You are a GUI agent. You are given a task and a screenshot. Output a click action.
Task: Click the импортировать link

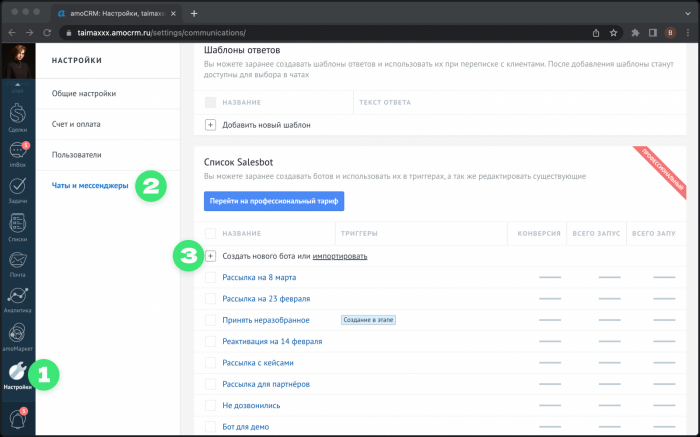point(340,256)
